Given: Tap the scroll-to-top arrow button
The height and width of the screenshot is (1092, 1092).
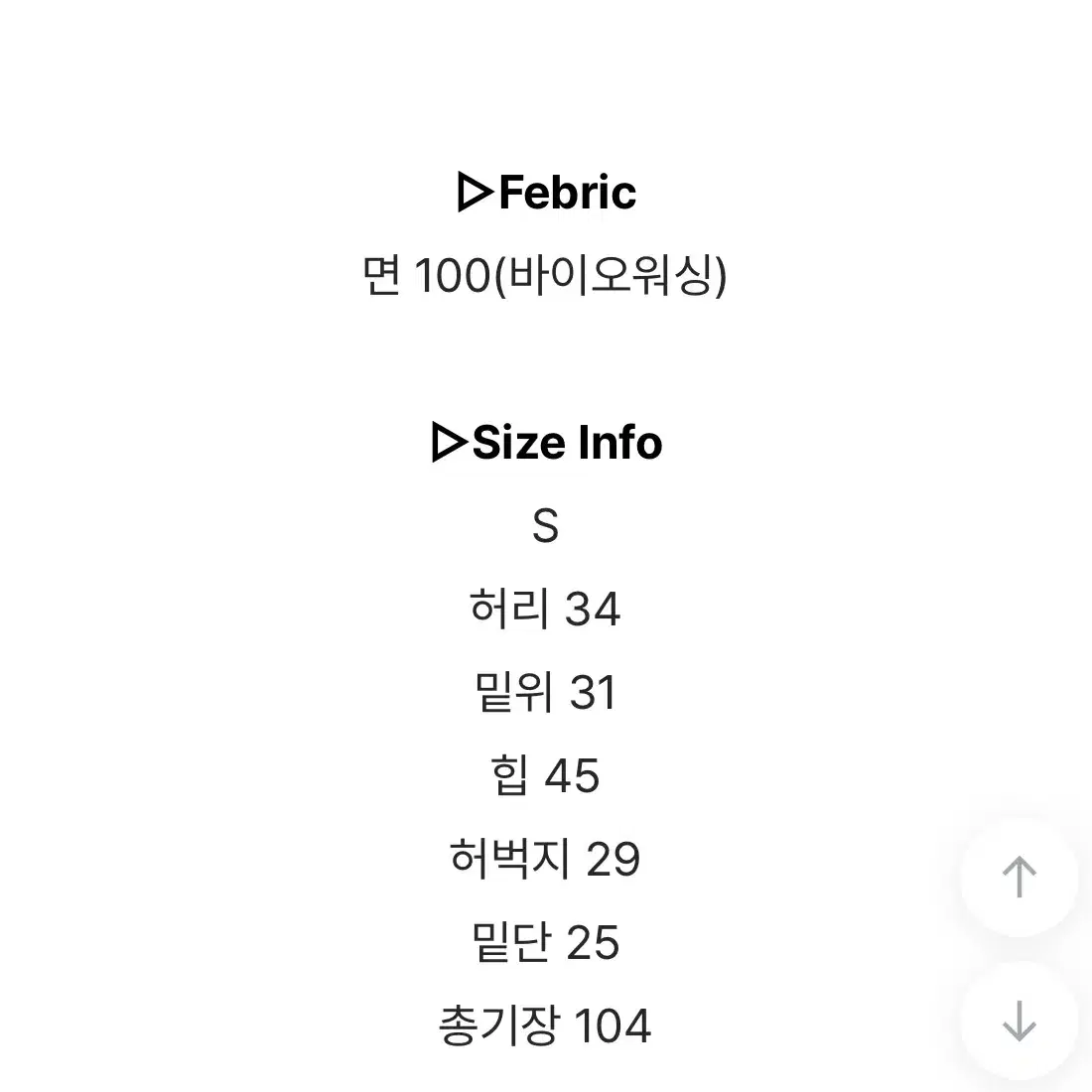Looking at the screenshot, I should coord(1019,877).
